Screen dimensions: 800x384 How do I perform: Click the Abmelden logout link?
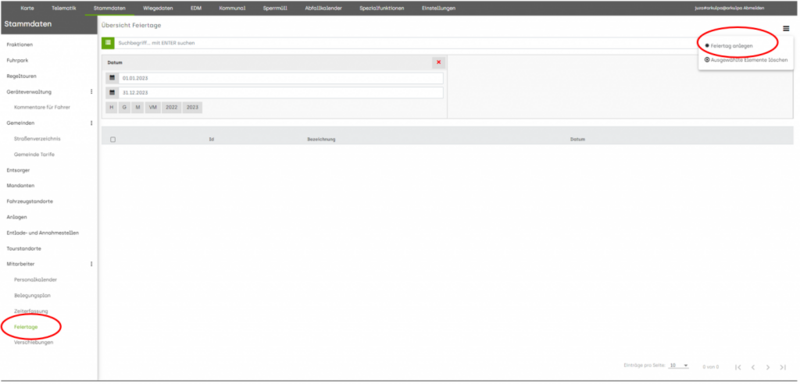pyautogui.click(x=755, y=8)
